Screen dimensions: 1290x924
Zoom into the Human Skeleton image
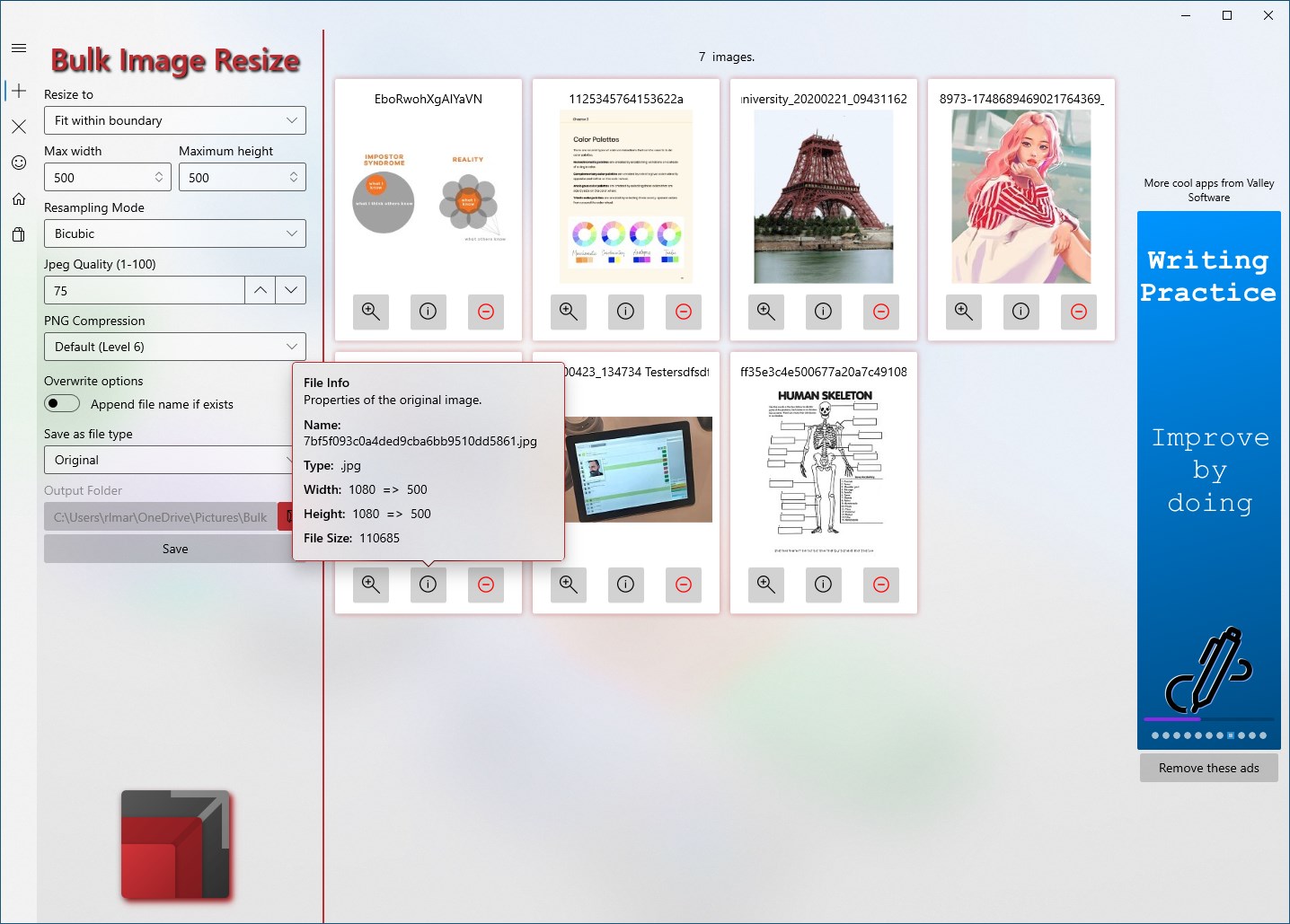[766, 585]
